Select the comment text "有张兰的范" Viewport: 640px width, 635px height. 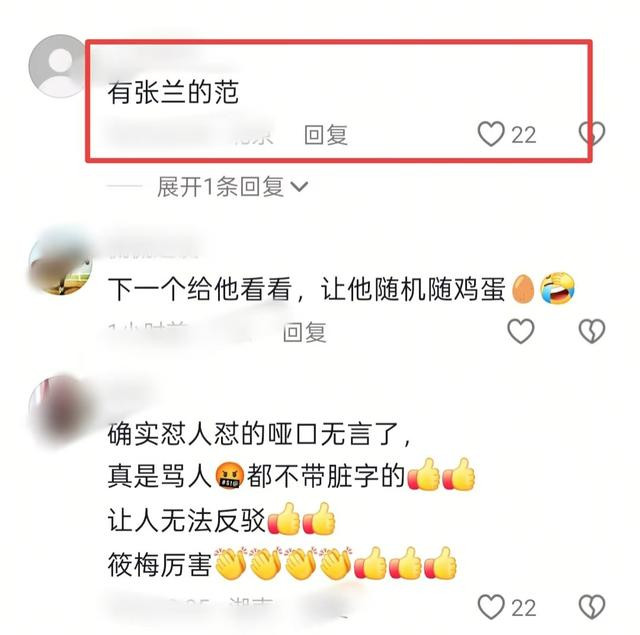pos(173,92)
